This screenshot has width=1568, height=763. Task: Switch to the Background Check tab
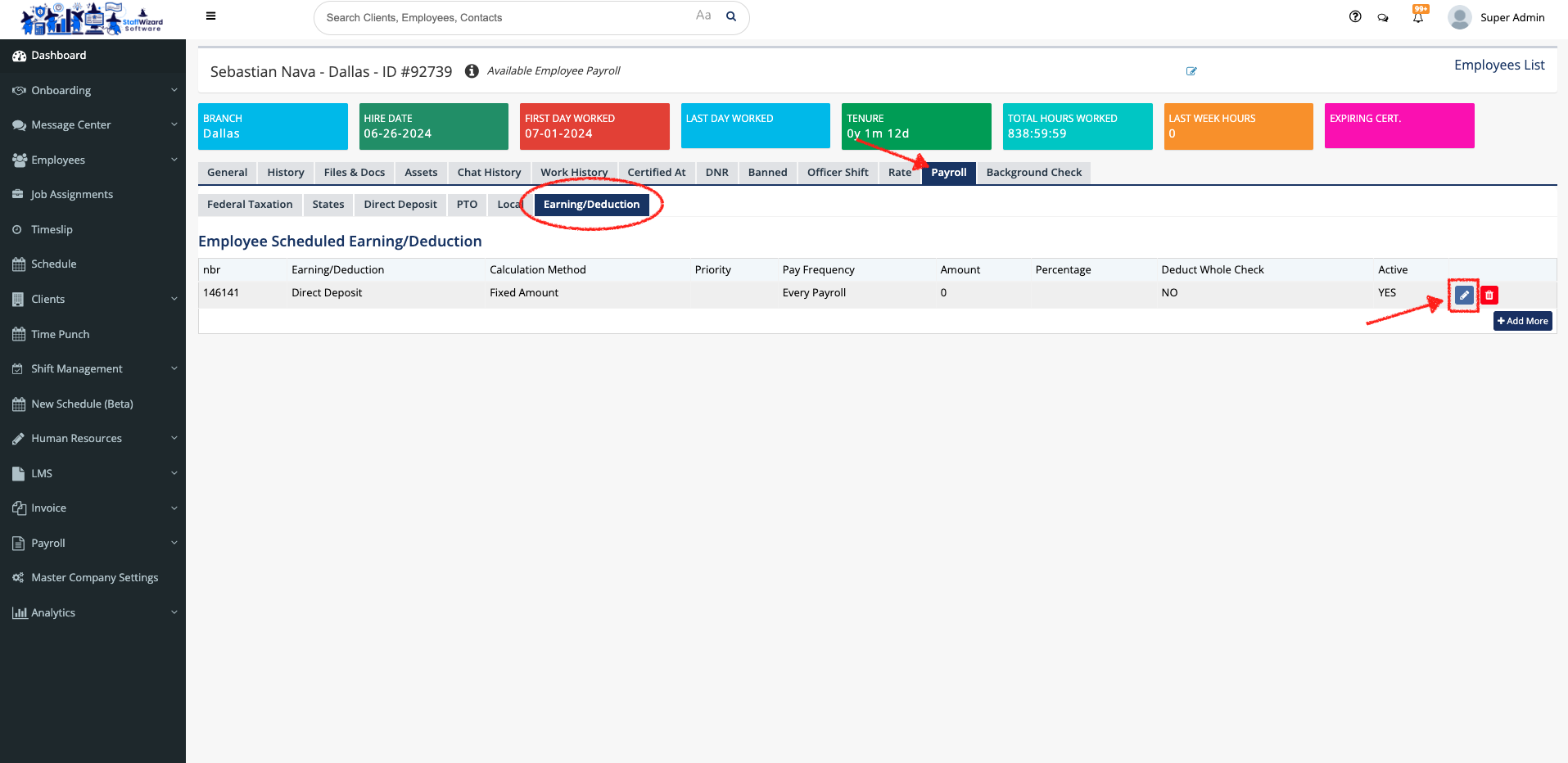[x=1033, y=173]
